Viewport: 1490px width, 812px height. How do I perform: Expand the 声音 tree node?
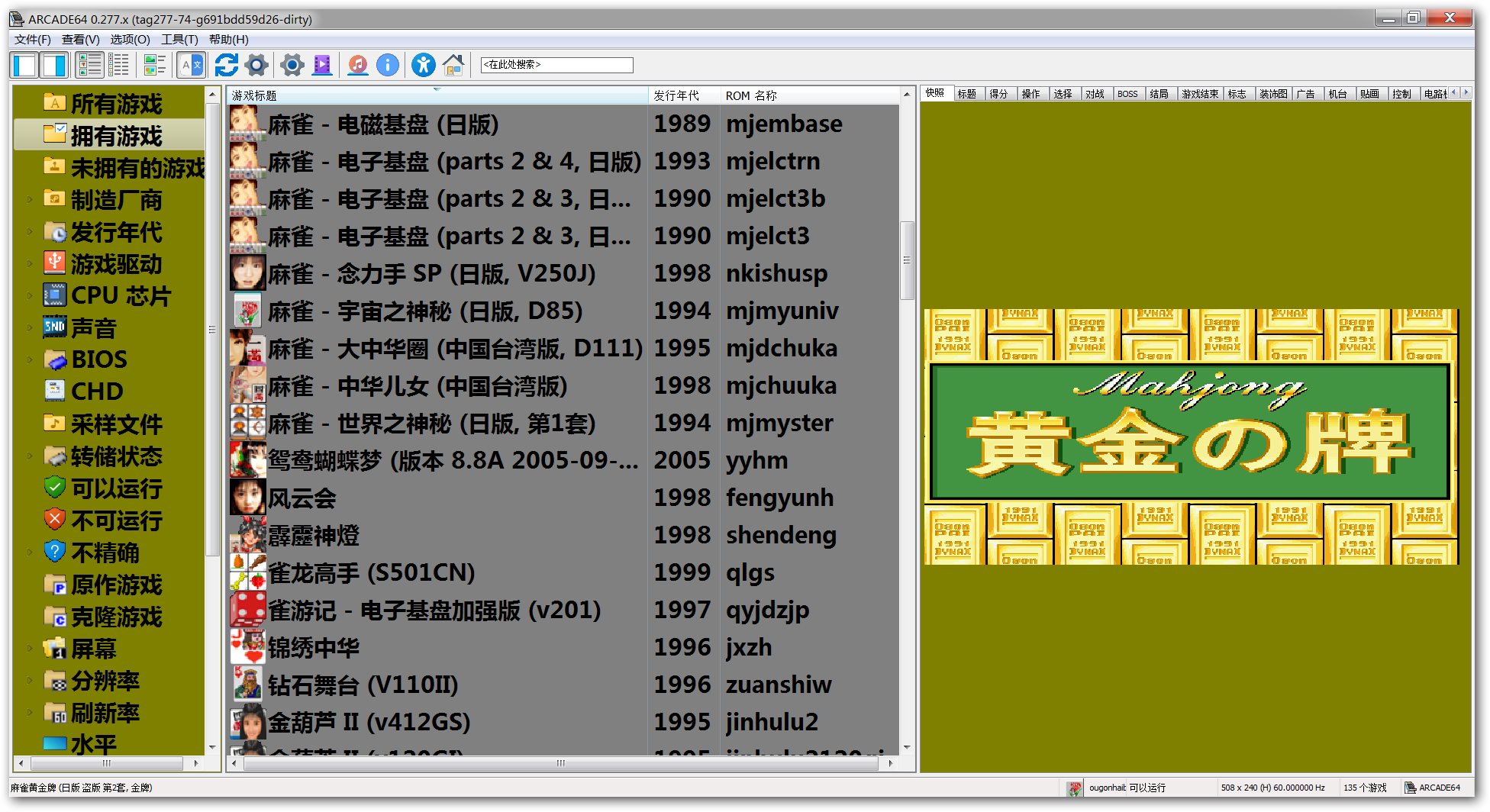click(x=30, y=328)
